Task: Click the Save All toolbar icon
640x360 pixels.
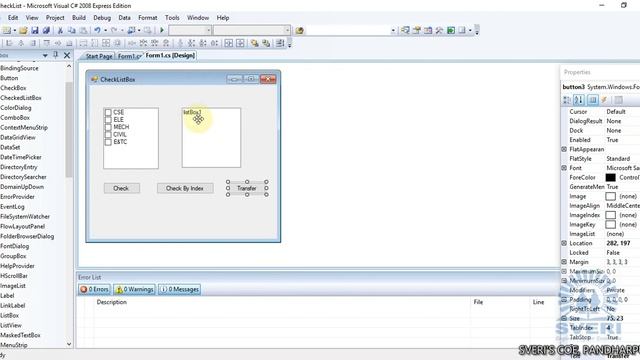Action: pos(46,30)
